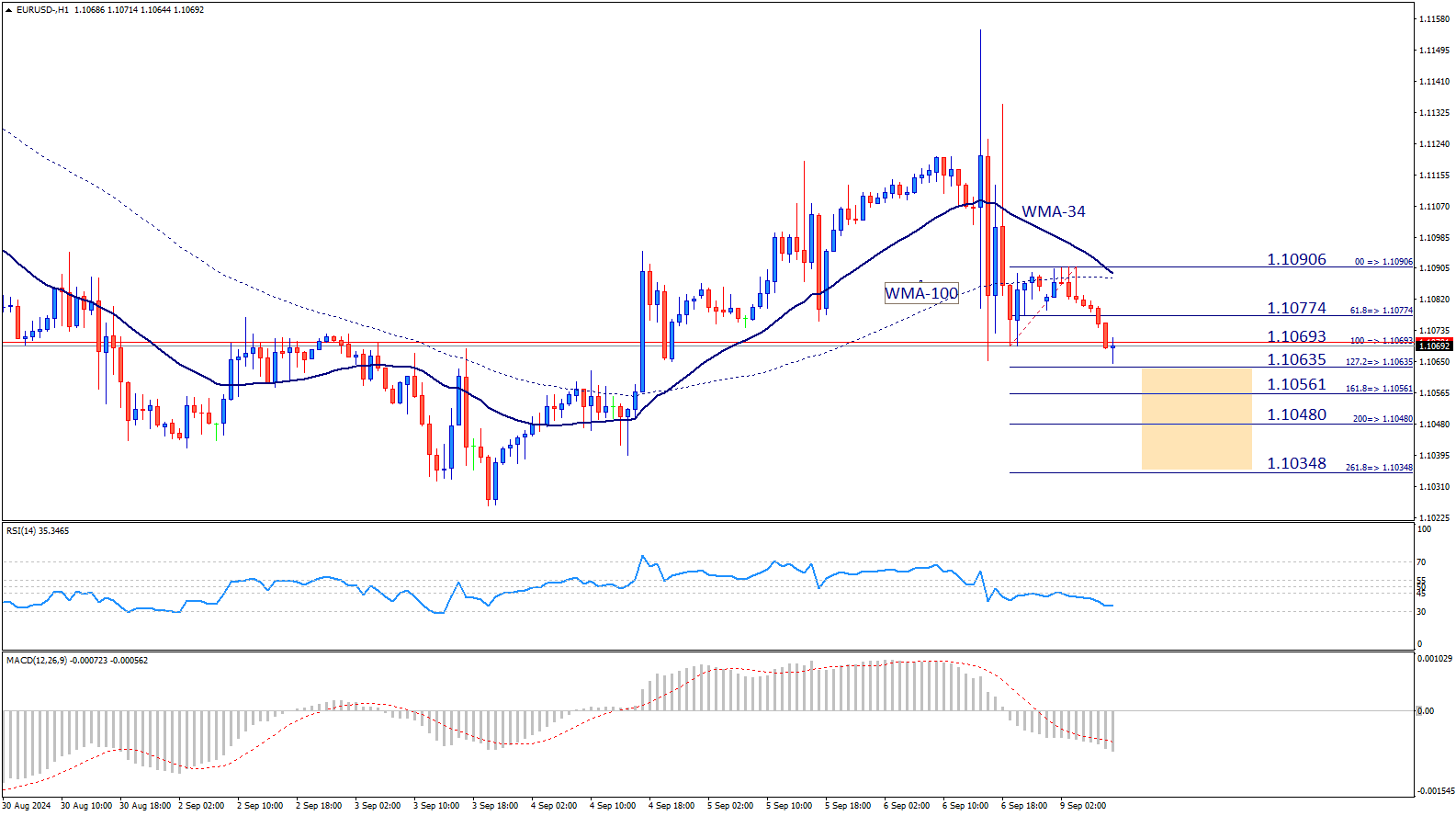
Task: Click the 1.10906 Fibonacci level label
Action: tap(1296, 259)
